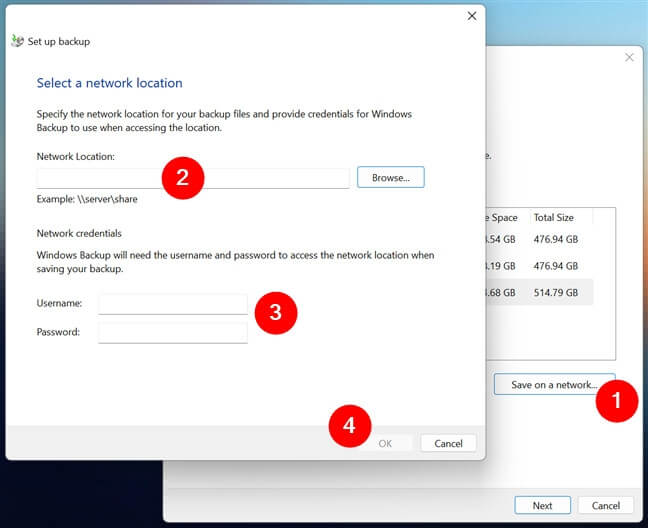Click the Free Space column header
Screen dimensions: 648x528
click(x=501, y=217)
